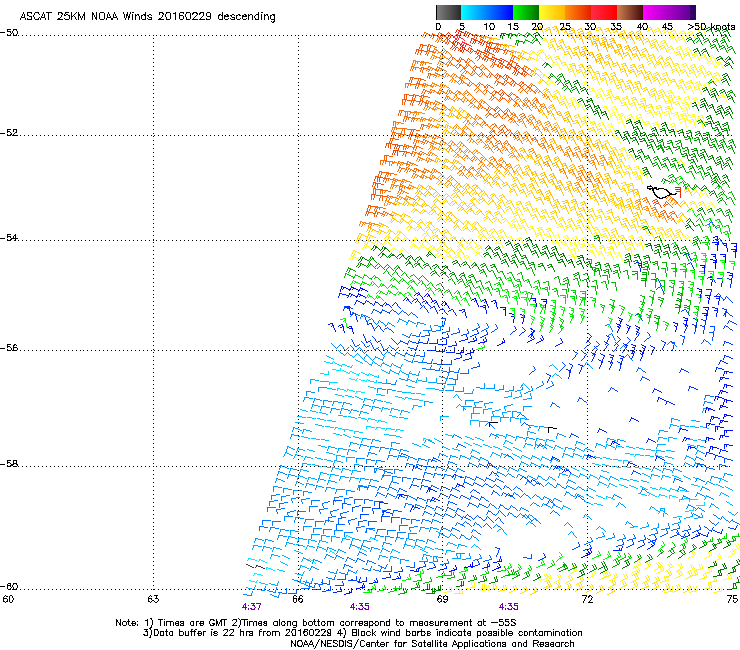Image resolution: width=740 pixels, height=650 pixels.
Task: Click the '-60' latitude axis label
Action: click(9, 586)
